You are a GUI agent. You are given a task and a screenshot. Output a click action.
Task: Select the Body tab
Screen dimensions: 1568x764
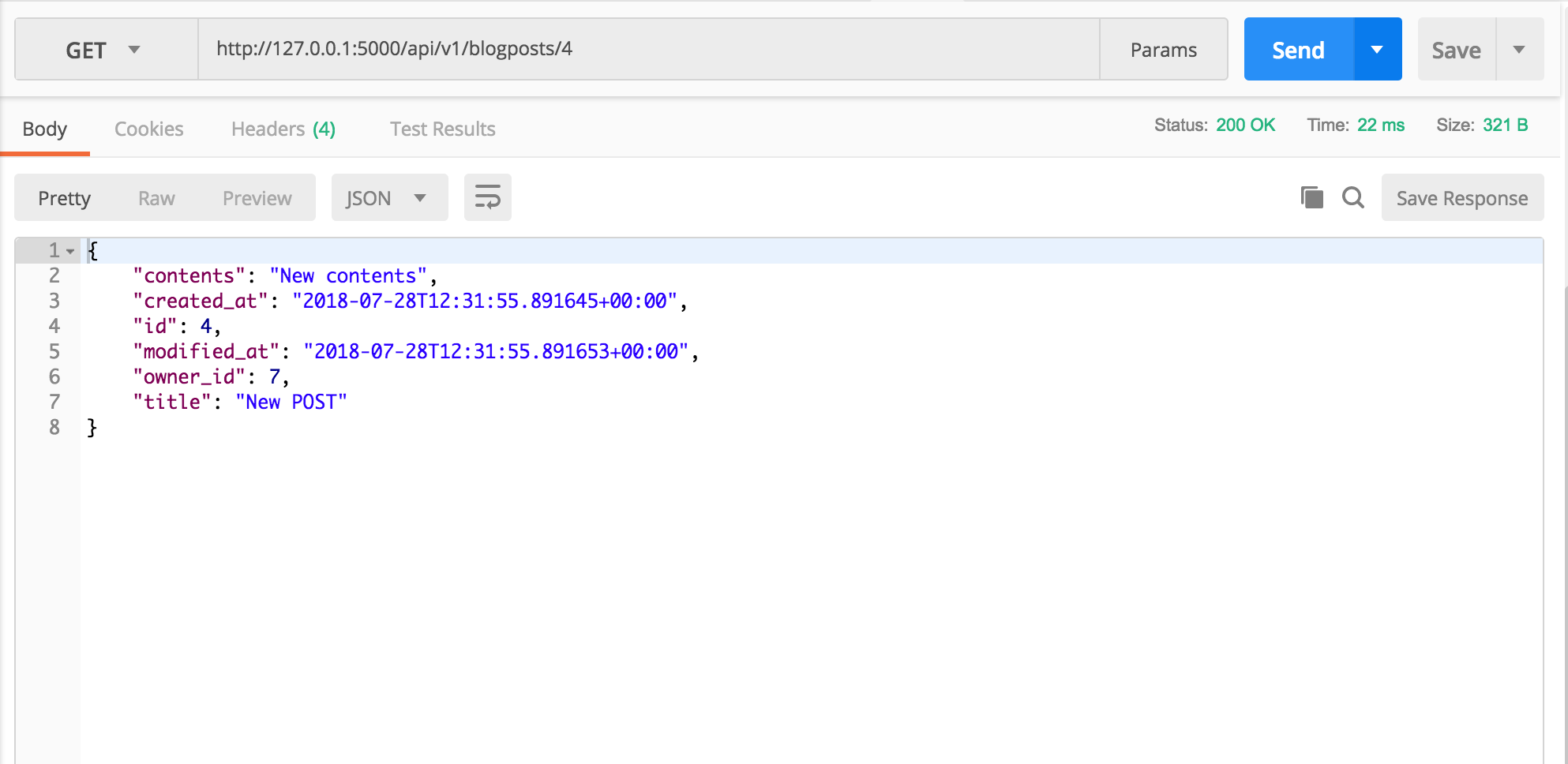tap(45, 129)
